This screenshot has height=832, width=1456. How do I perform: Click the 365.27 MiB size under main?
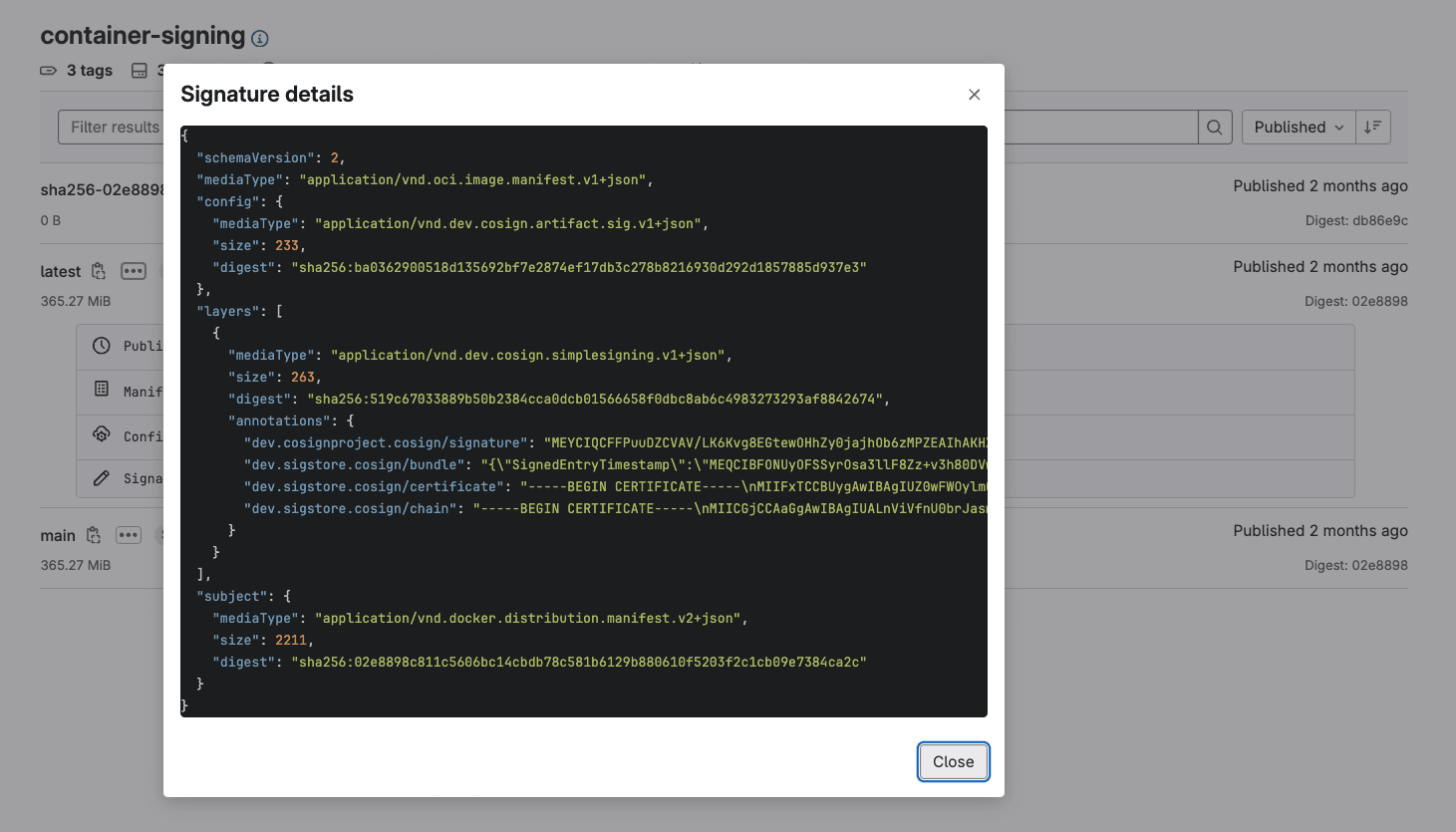(76, 565)
